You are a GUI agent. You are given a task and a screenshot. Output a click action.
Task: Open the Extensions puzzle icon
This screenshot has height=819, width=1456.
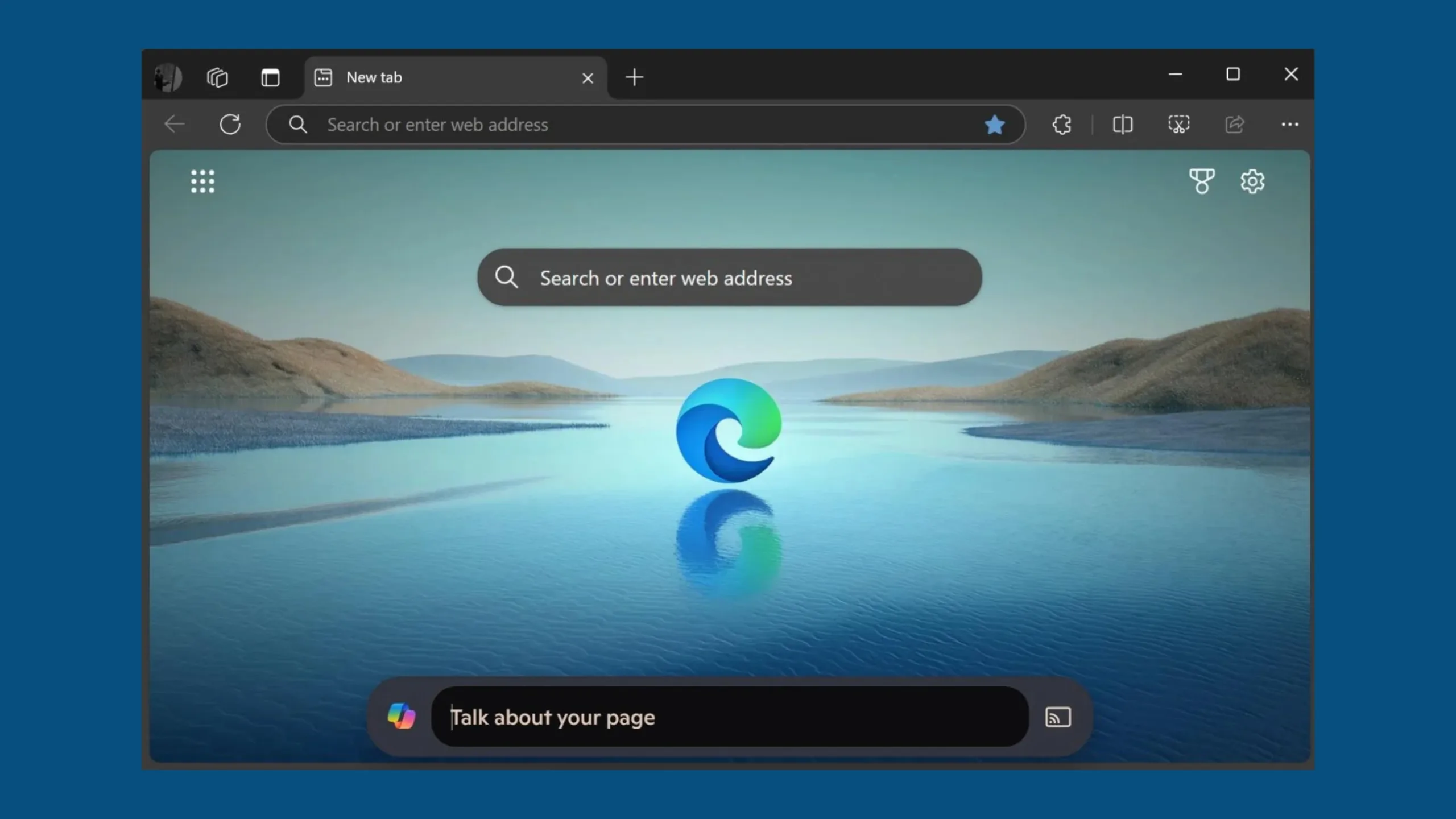[x=1061, y=124]
